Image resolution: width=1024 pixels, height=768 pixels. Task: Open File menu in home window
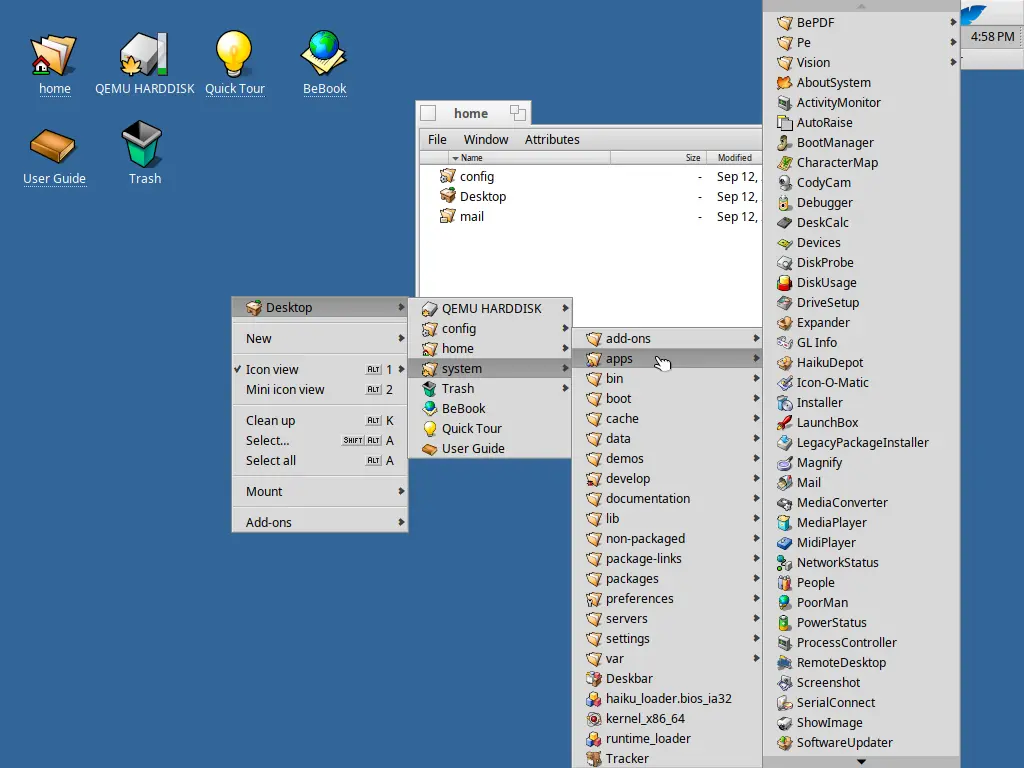437,140
